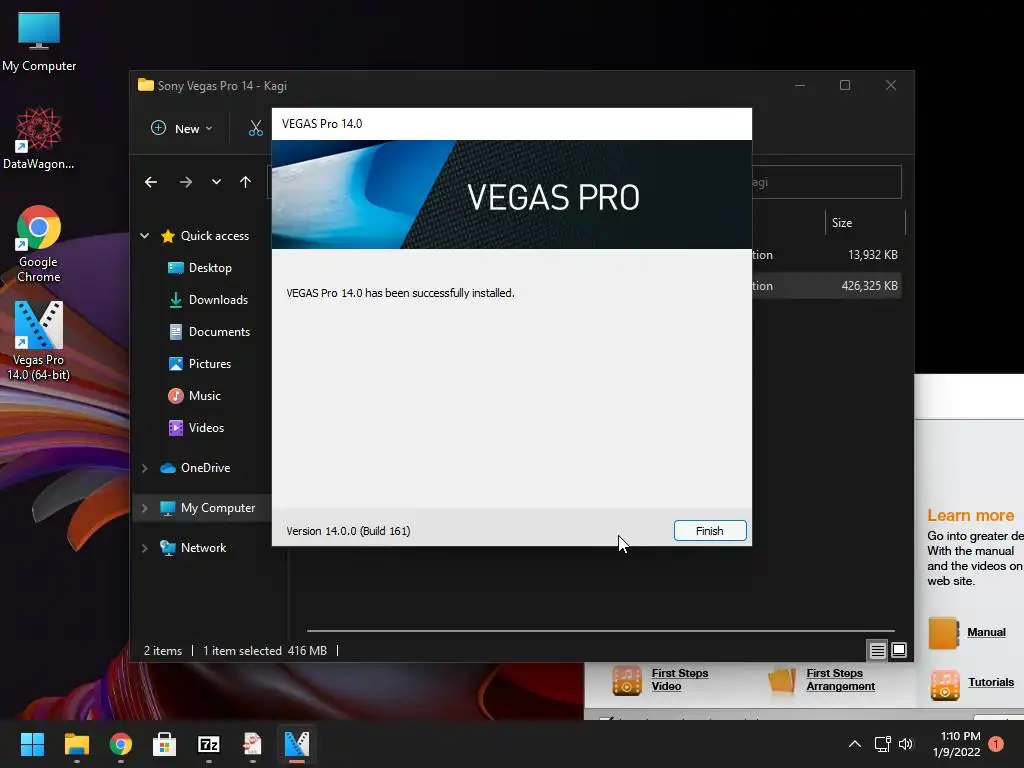Screen dimensions: 1024x768
Task: Click the horizontal scrollbar in Explorer
Action: point(600,631)
